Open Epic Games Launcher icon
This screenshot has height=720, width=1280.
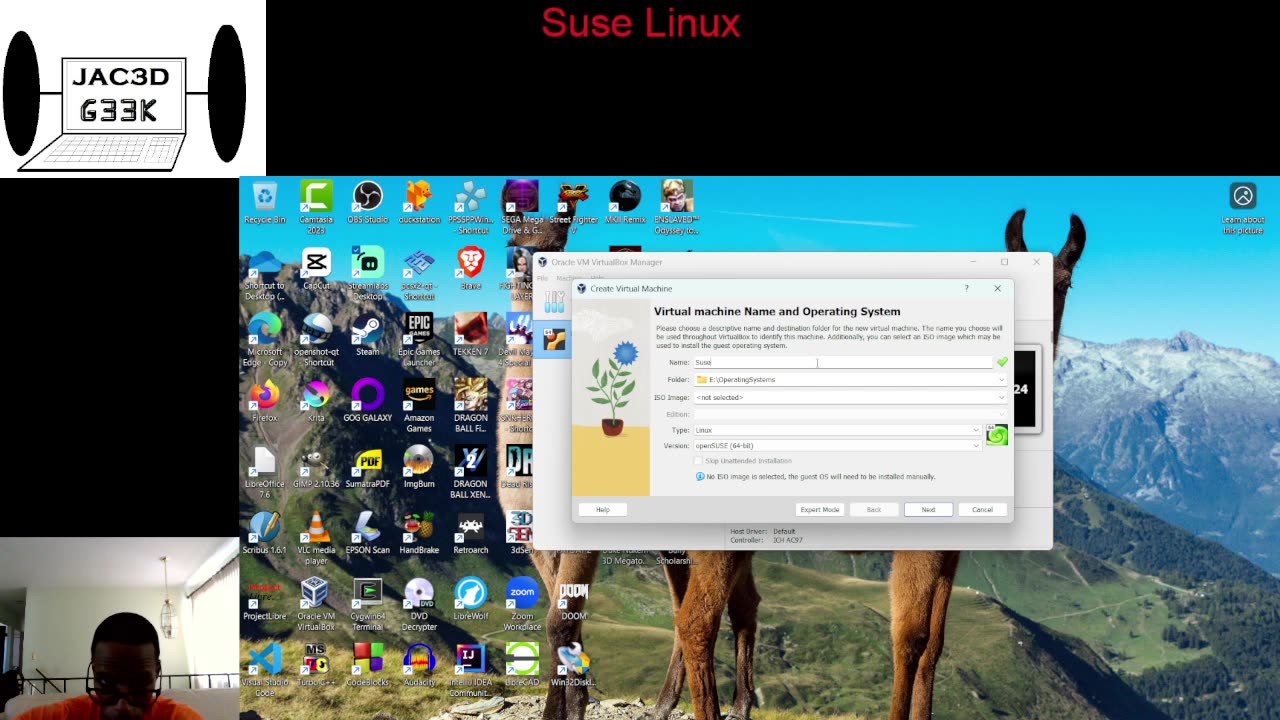tap(419, 340)
